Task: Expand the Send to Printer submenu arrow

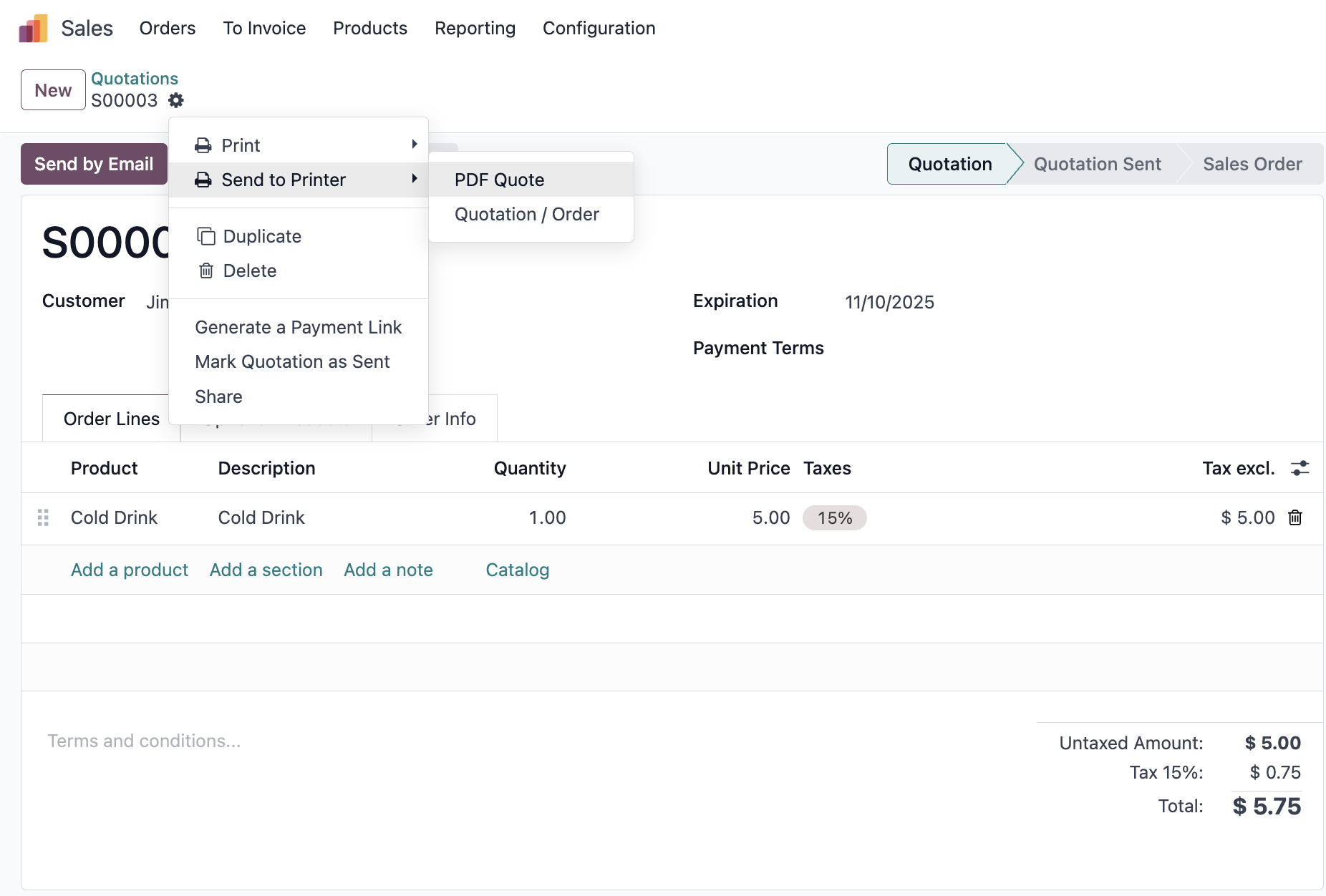Action: point(414,179)
